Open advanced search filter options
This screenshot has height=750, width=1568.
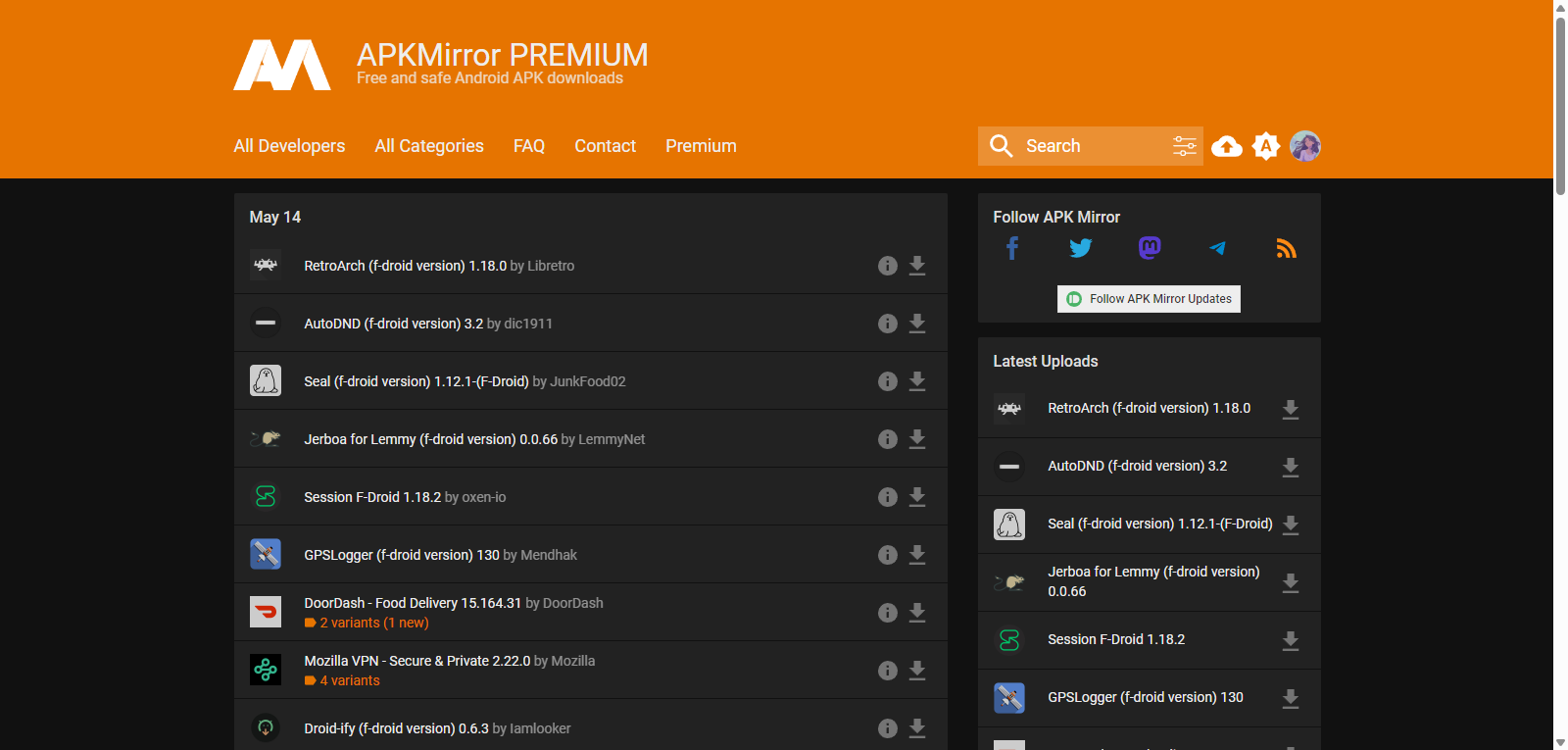(x=1184, y=146)
